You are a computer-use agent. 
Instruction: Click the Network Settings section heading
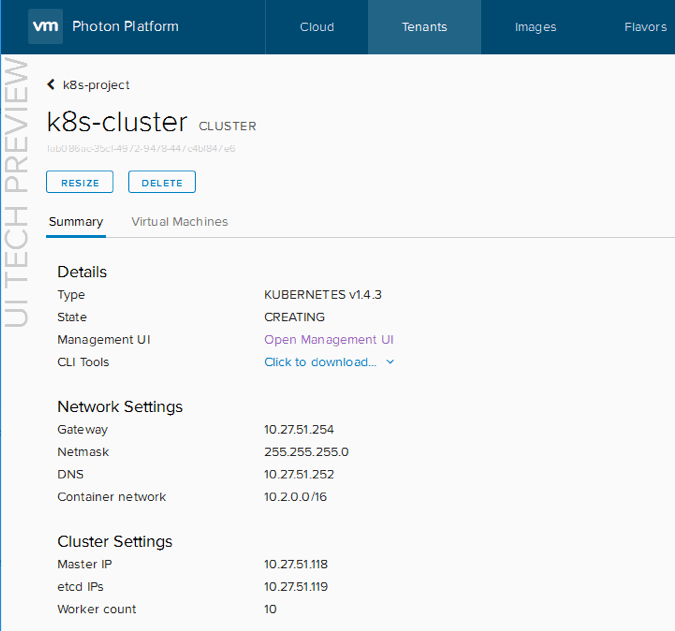[120, 407]
